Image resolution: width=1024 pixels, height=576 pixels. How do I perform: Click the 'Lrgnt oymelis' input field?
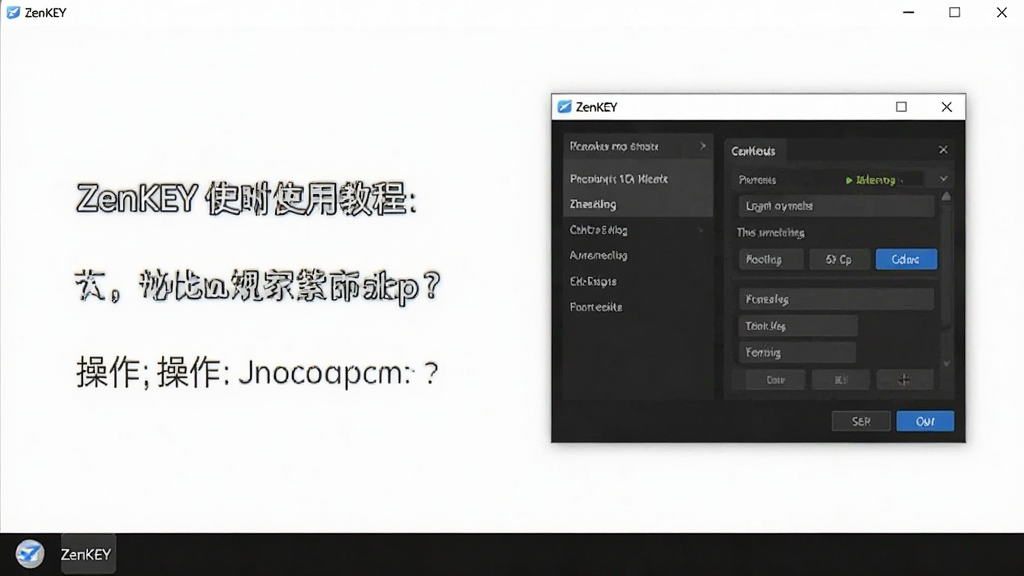click(x=836, y=206)
